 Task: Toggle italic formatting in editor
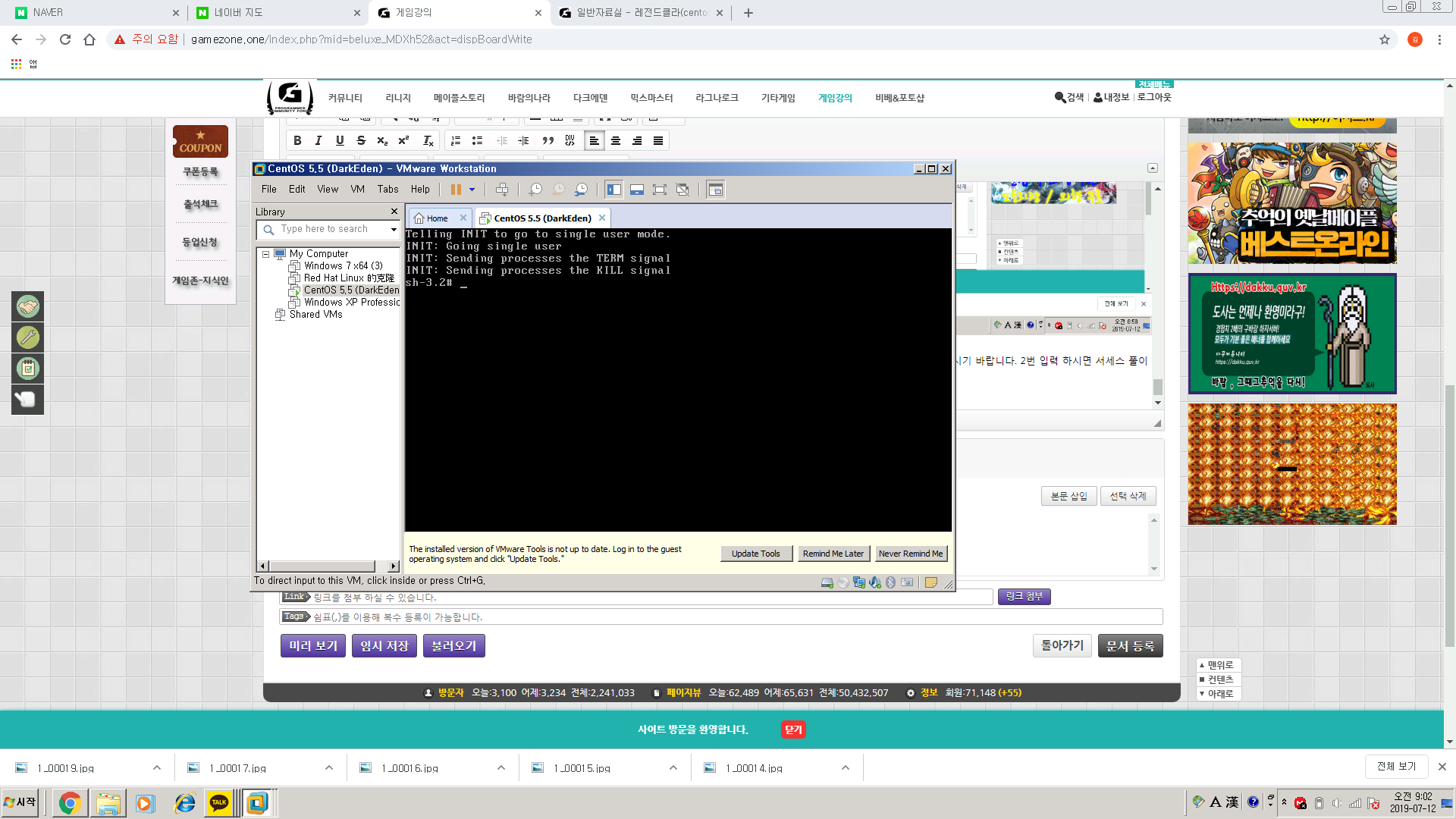pyautogui.click(x=318, y=140)
